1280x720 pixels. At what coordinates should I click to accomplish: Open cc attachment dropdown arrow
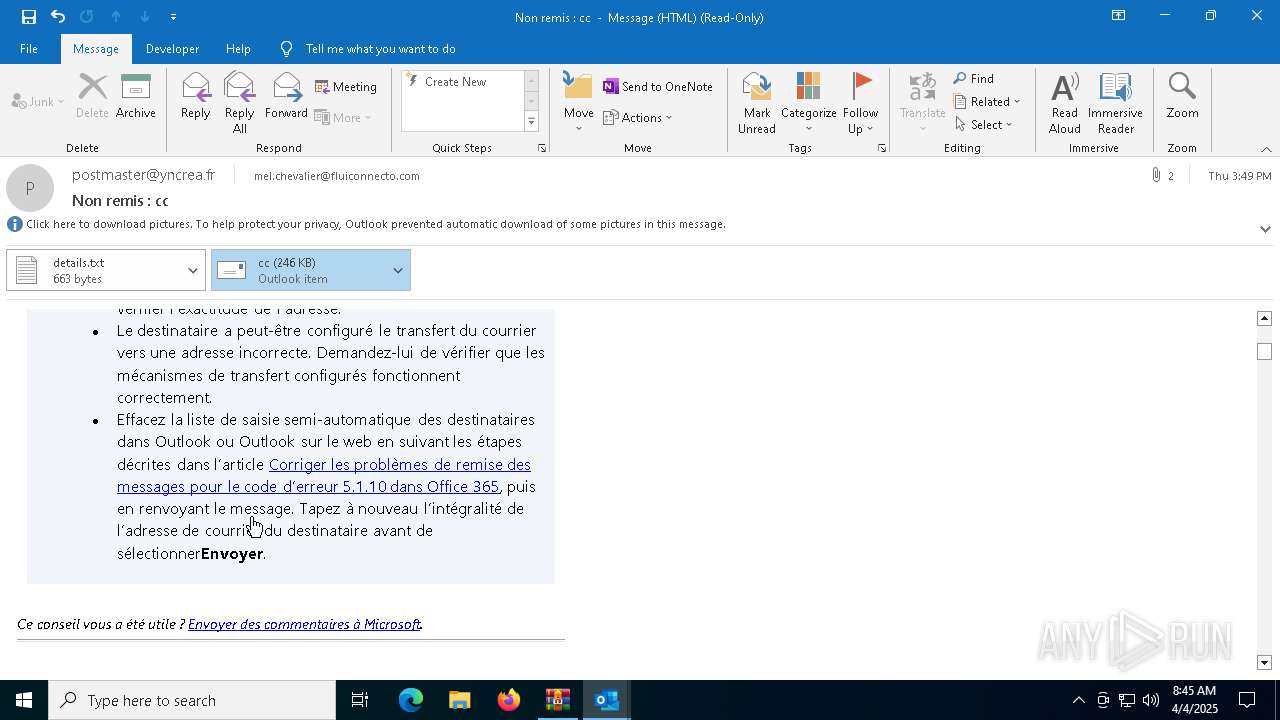coord(398,270)
